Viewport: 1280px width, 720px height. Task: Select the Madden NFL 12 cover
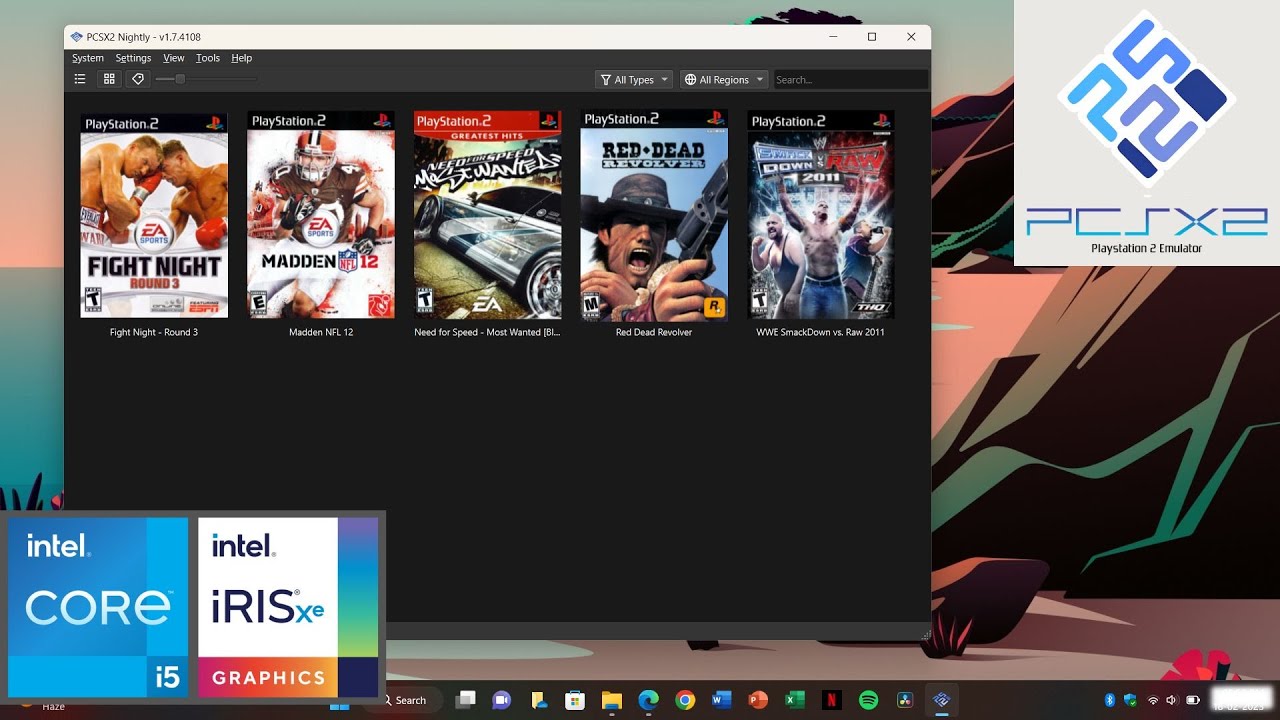click(x=321, y=214)
